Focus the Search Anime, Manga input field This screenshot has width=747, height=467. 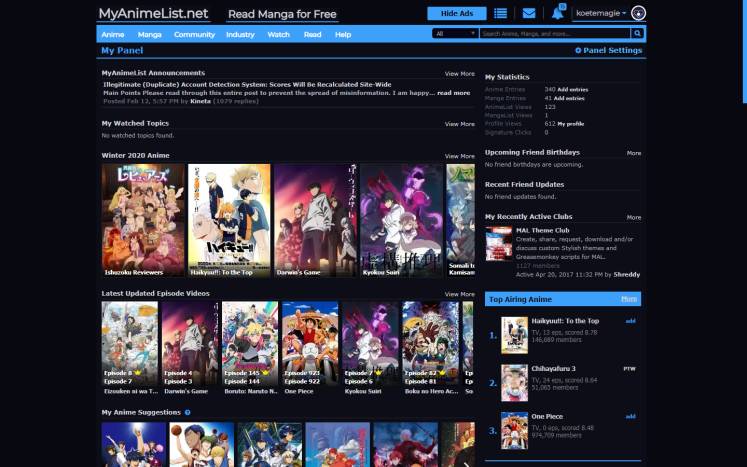555,33
